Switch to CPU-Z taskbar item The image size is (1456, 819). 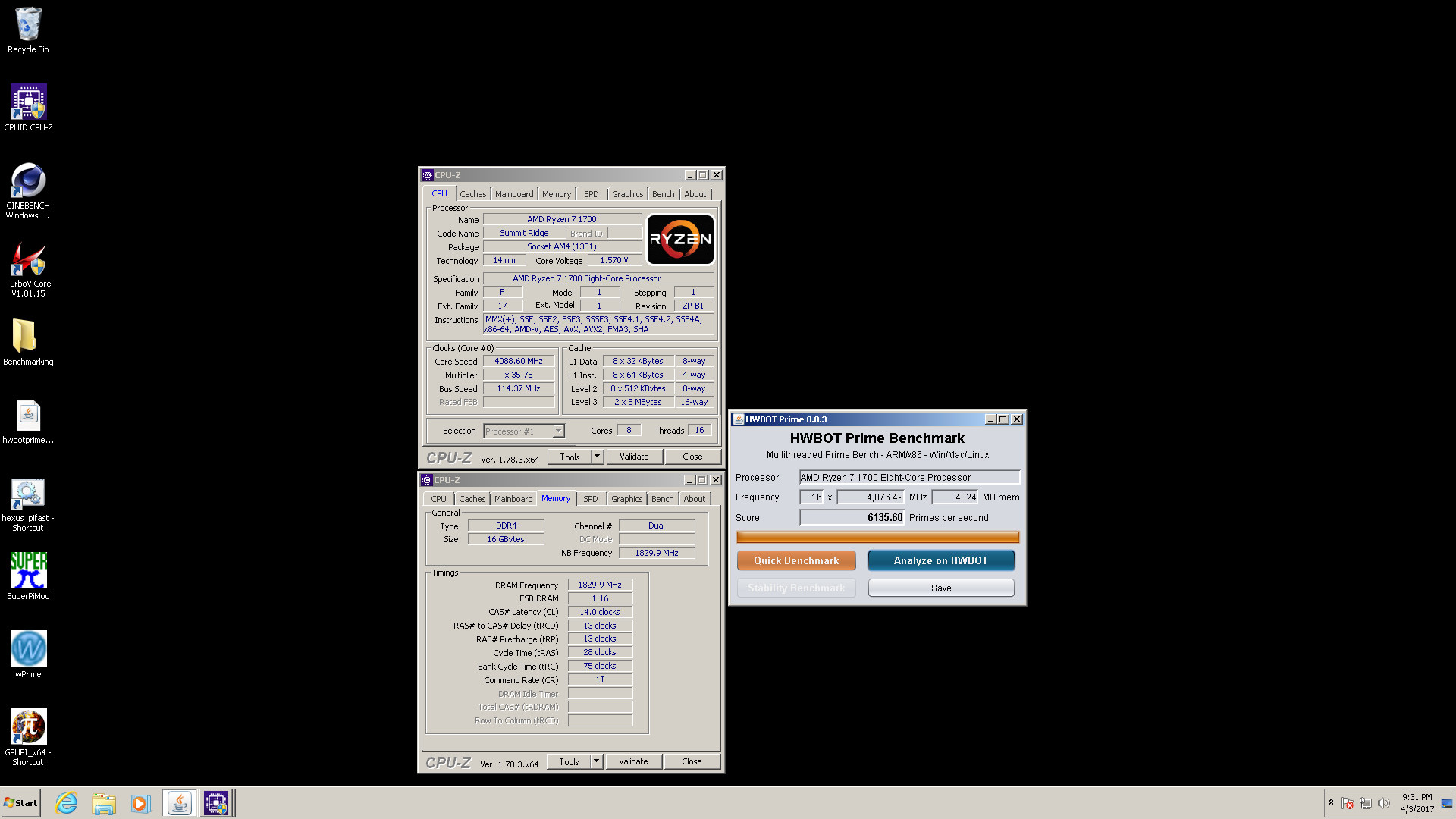(216, 803)
